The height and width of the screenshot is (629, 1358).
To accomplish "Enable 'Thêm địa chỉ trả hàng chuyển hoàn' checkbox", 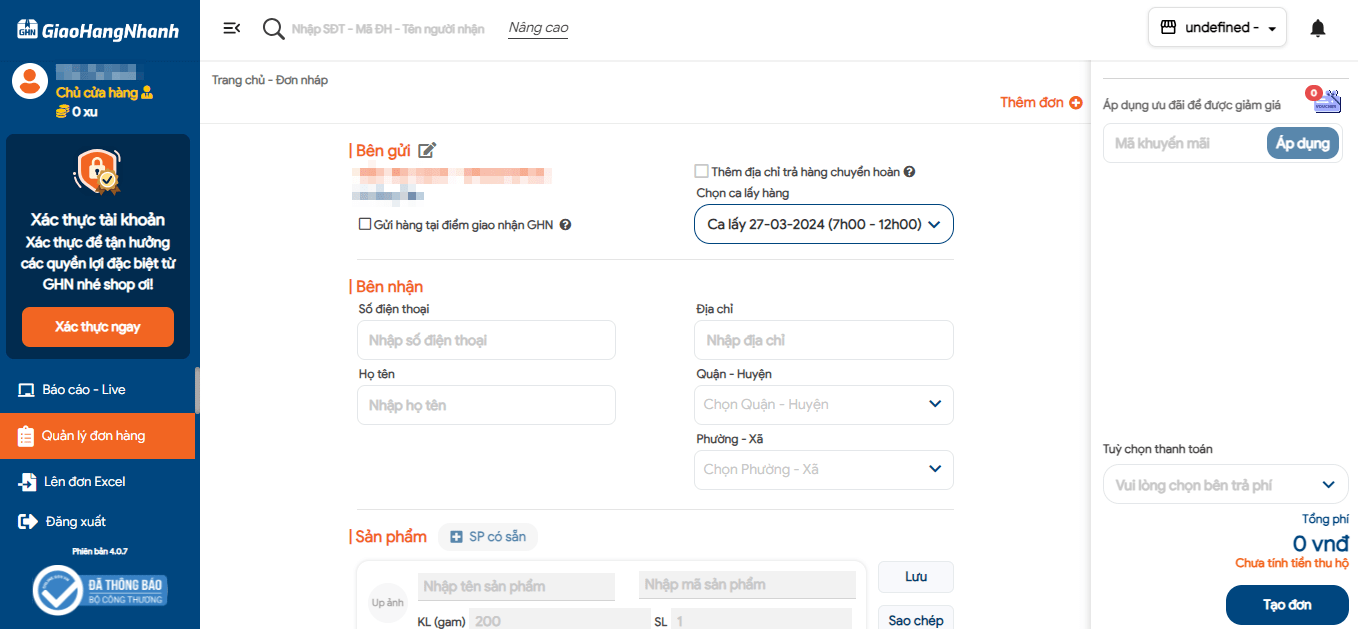I will (702, 172).
